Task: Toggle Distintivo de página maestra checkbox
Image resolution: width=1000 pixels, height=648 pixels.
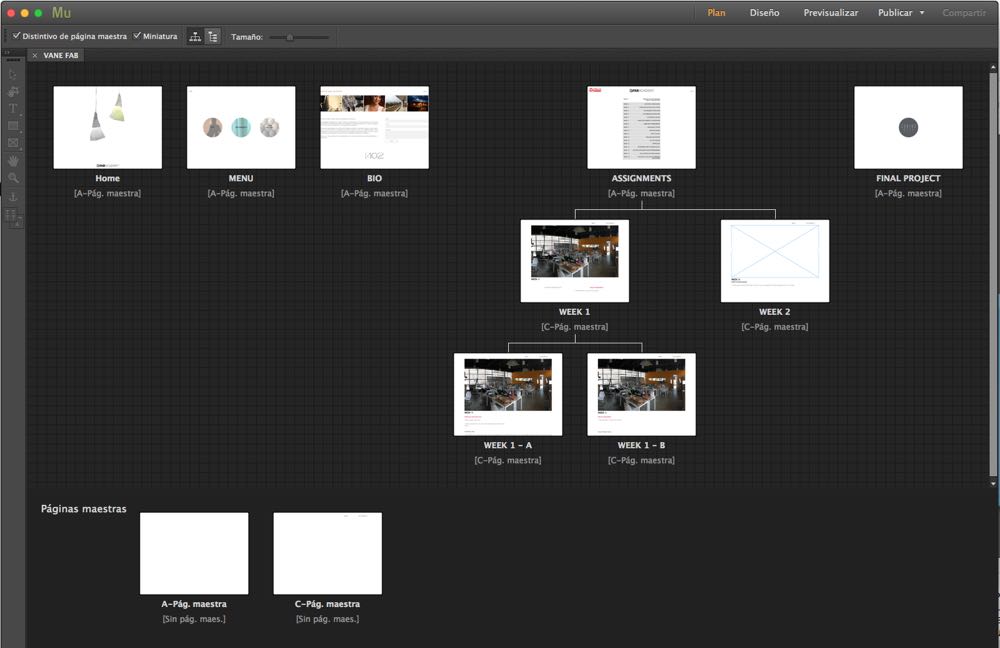Action: [17, 36]
